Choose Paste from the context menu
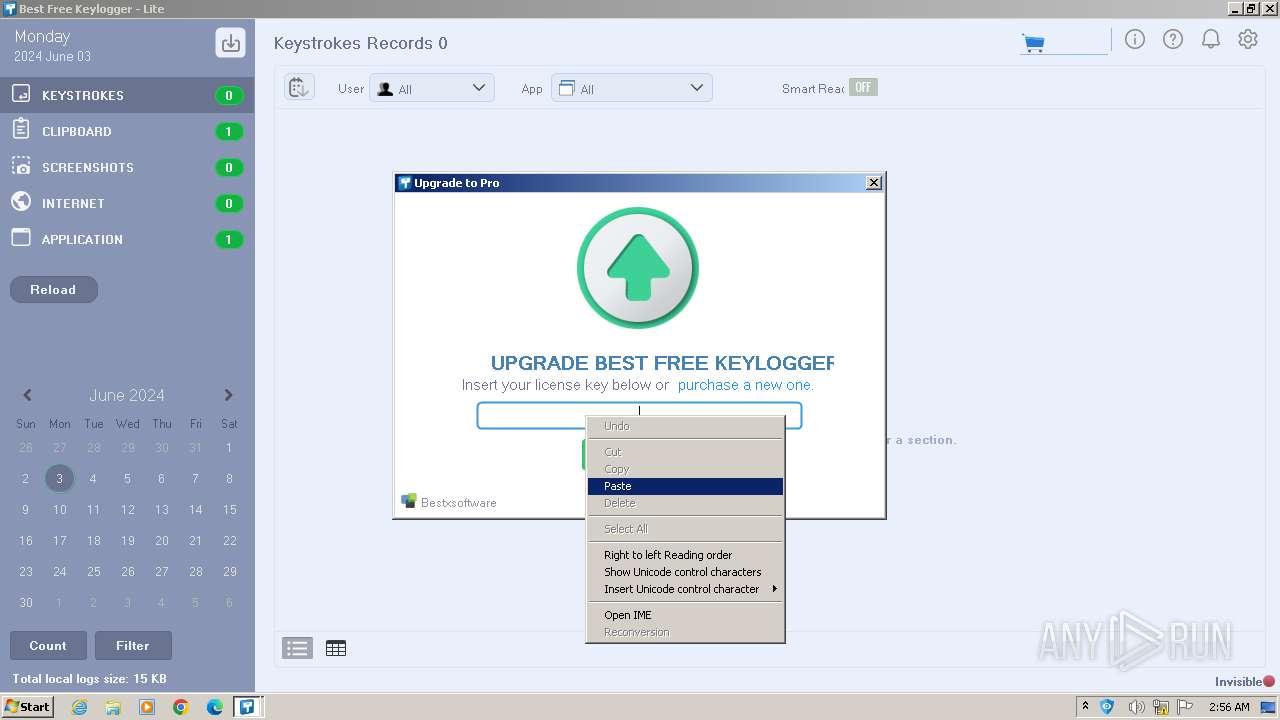The width and height of the screenshot is (1280, 720). (x=685, y=486)
